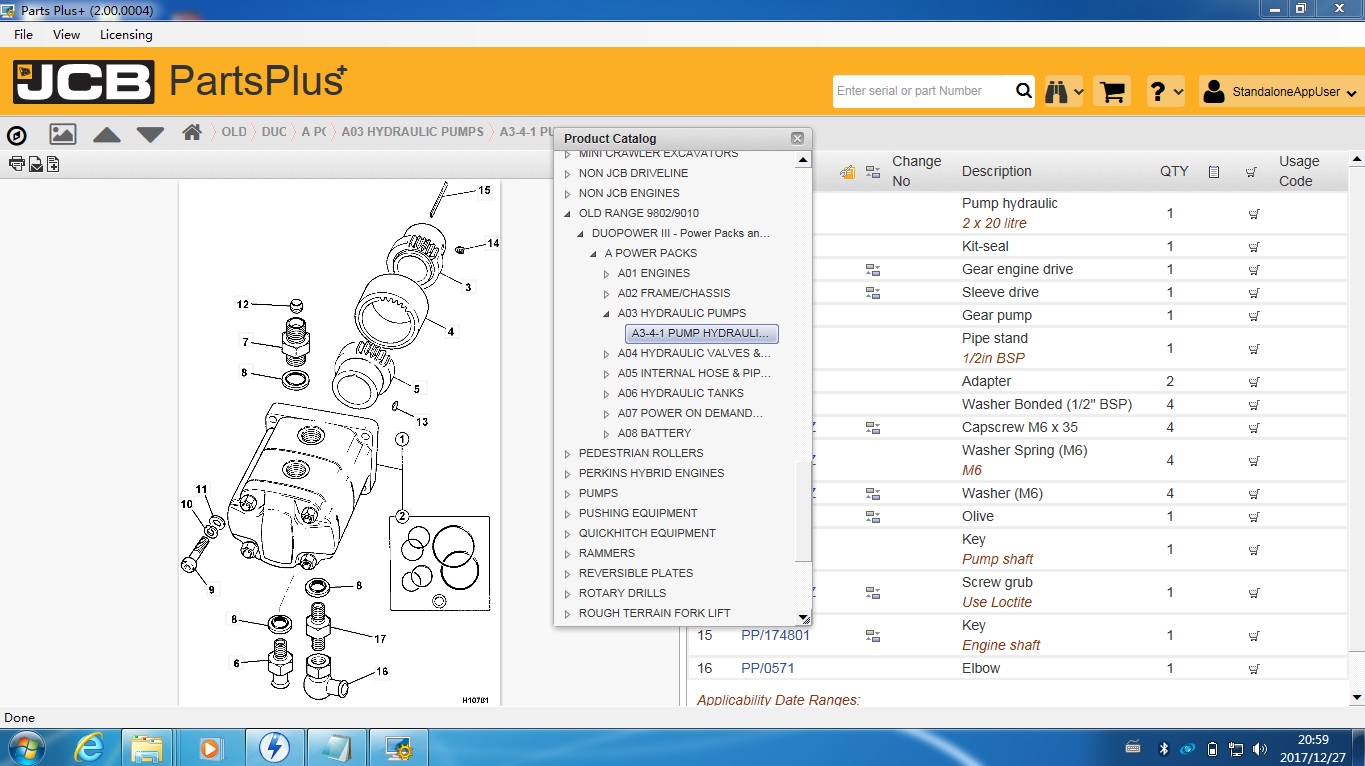Select PERKINS HYBRID ENGINES tree item

[651, 473]
